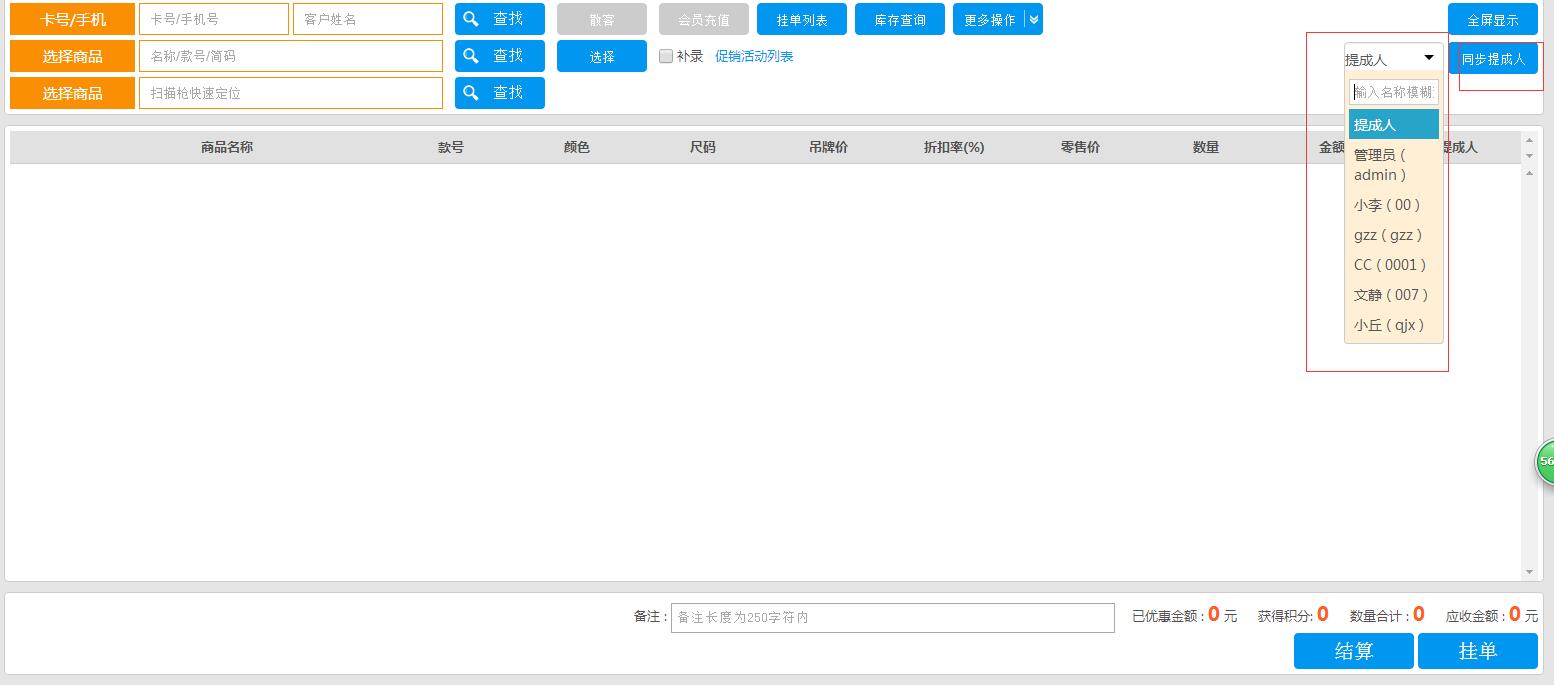
Task: Expand the chevron icon on the 更多操作 button
Action: [1033, 18]
